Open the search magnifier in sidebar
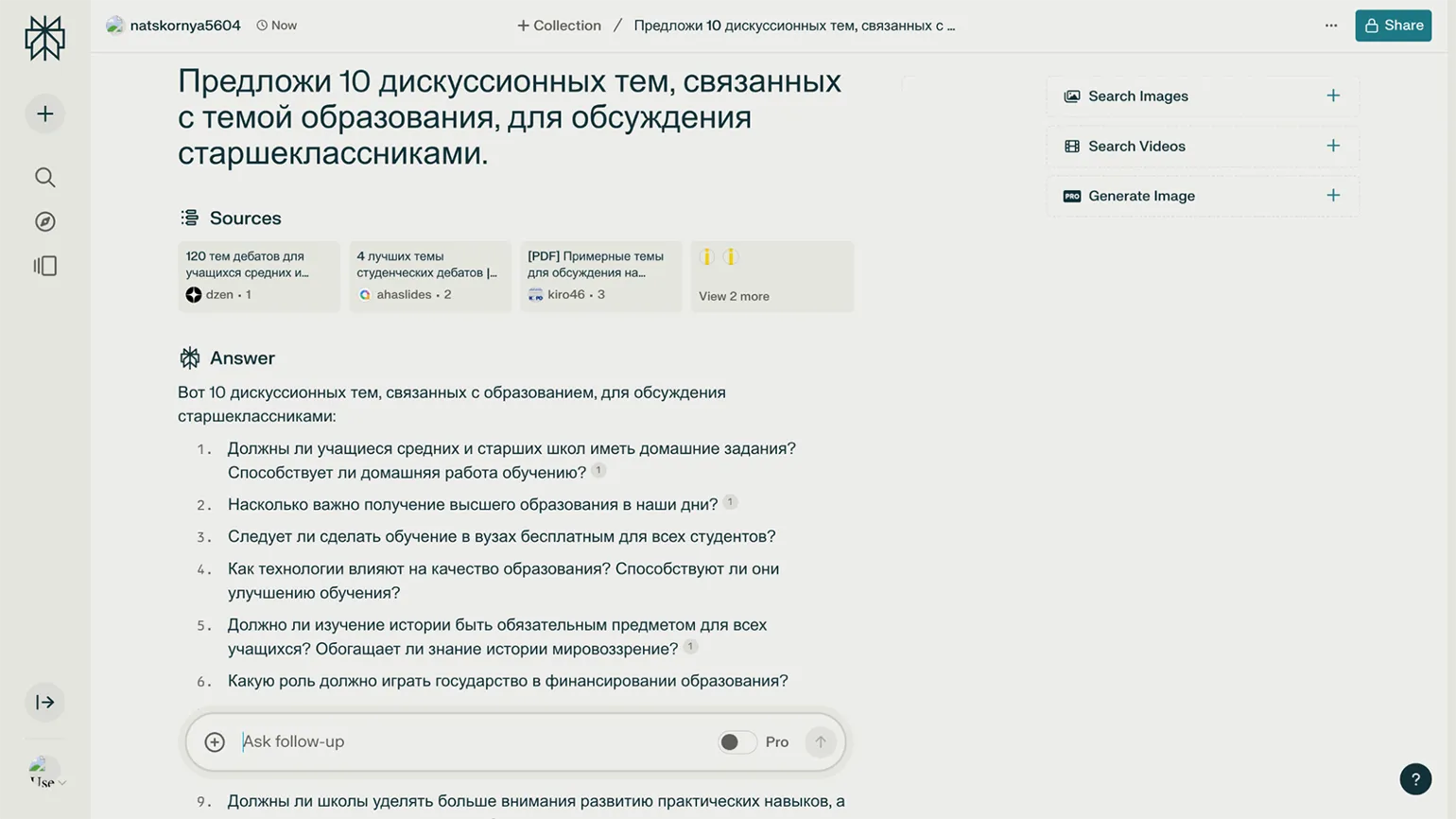 (44, 177)
